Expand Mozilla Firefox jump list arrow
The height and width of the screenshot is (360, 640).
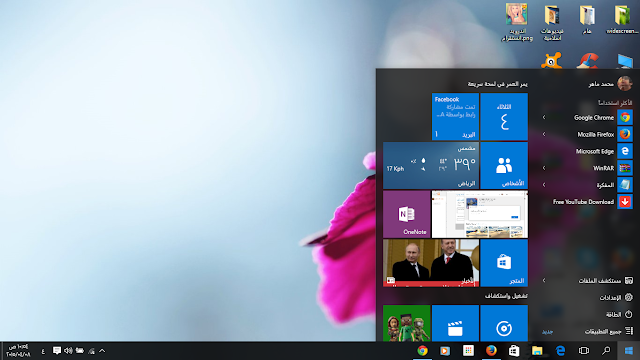pyautogui.click(x=544, y=134)
